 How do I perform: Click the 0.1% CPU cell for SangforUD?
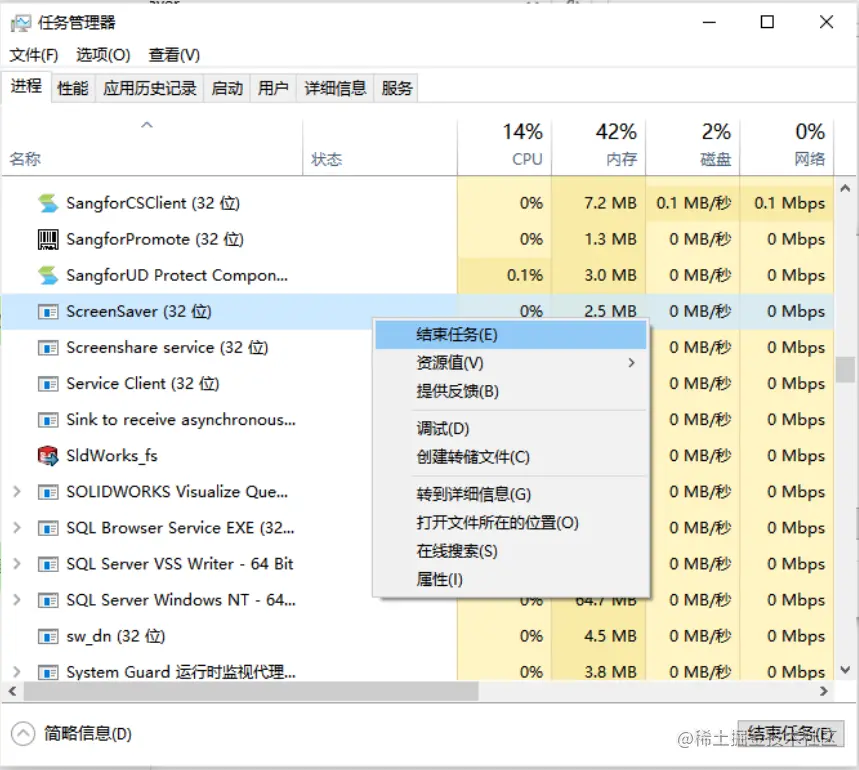[505, 275]
